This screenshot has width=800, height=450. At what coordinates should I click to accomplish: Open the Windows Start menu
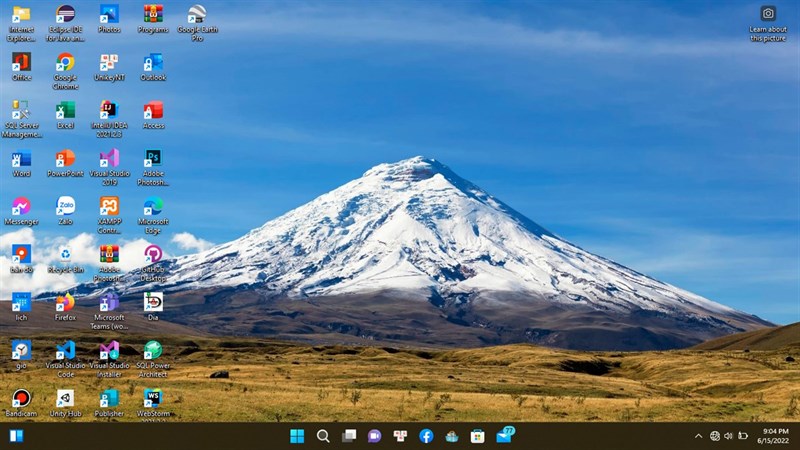click(297, 436)
